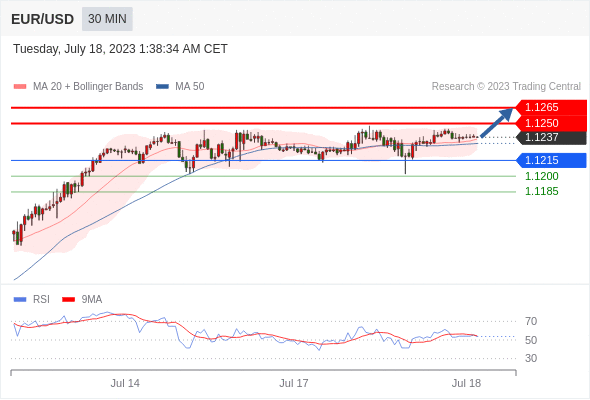The height and width of the screenshot is (400, 590).
Task: Toggle the RSI legend marker
Action: click(20, 300)
